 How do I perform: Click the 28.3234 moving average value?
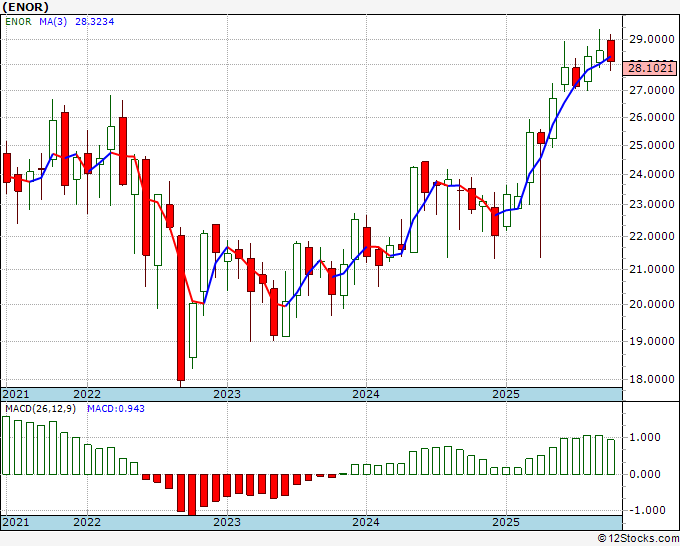(95, 22)
